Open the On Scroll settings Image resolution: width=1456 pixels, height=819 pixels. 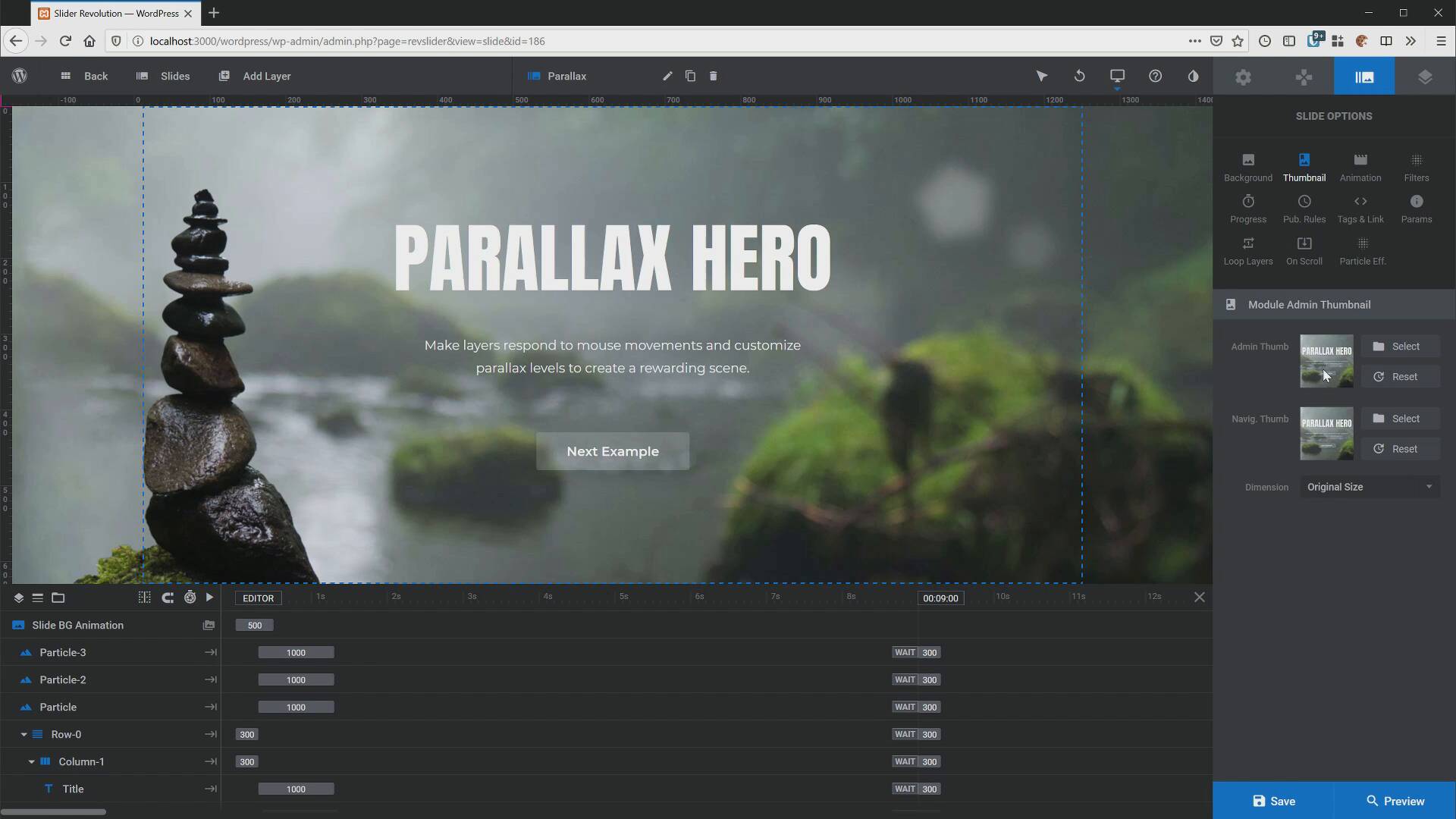point(1304,250)
